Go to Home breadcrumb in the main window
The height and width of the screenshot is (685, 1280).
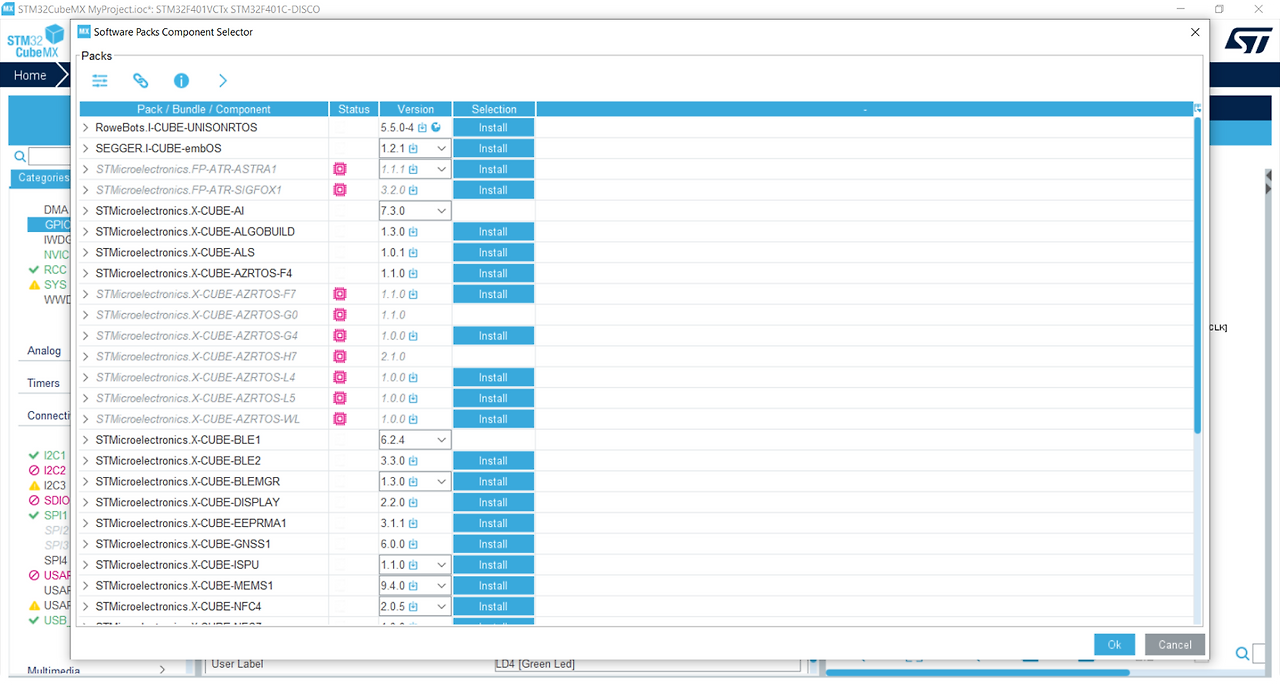tap(30, 75)
